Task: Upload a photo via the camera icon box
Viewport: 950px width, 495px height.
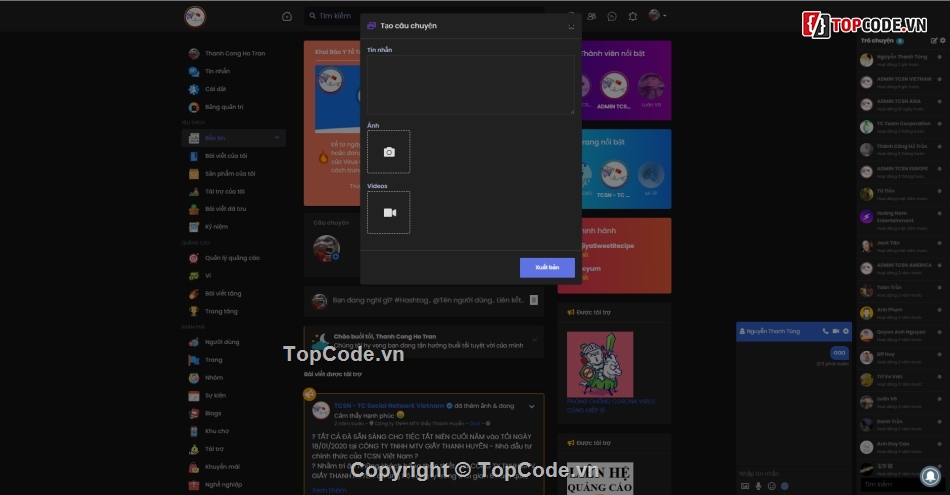Action: (388, 152)
